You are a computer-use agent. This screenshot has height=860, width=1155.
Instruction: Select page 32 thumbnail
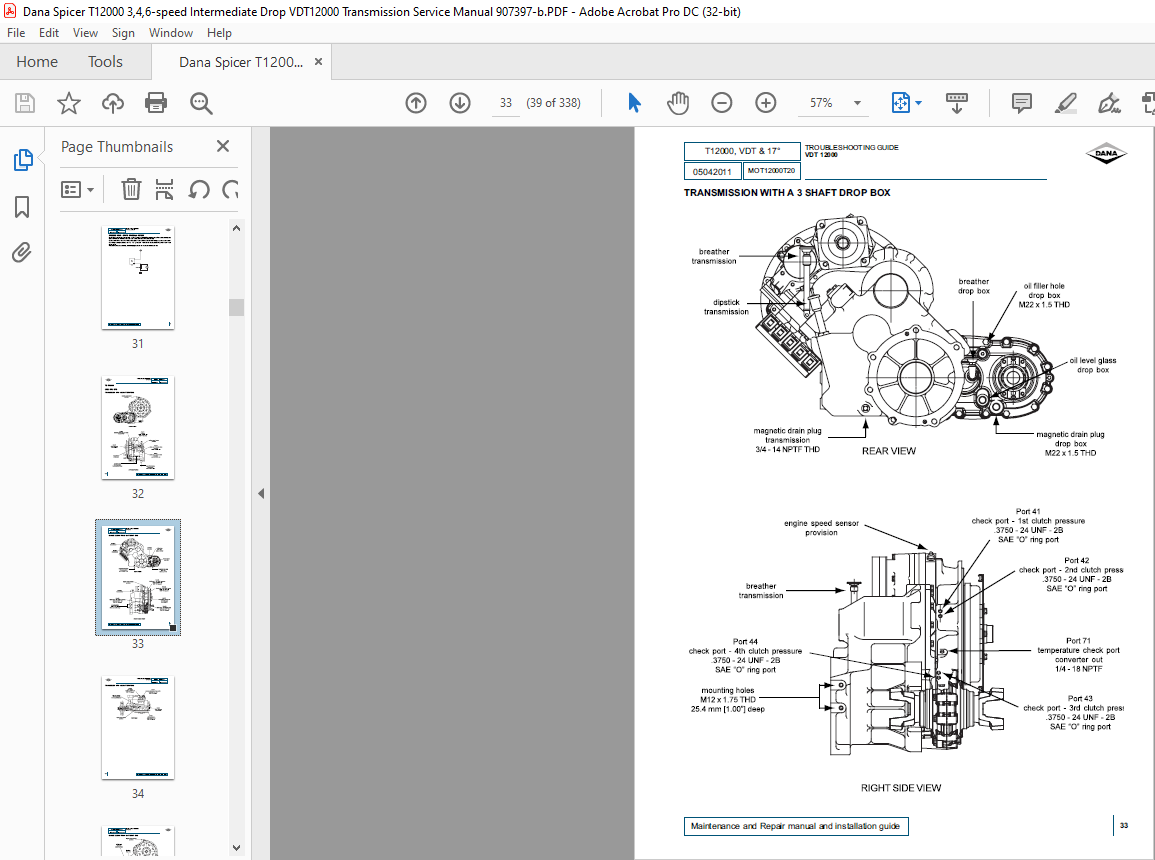(x=138, y=428)
